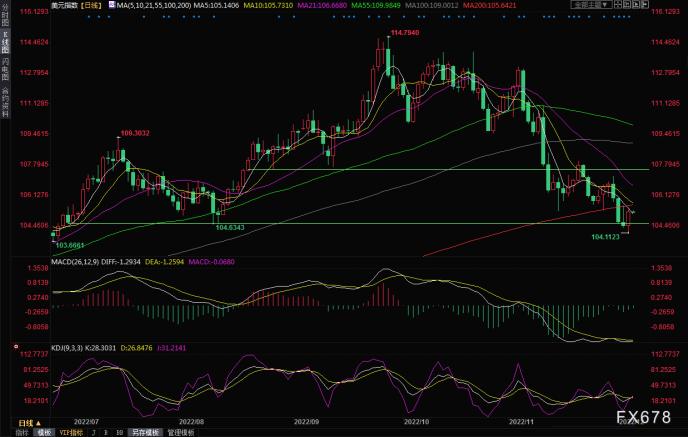
Task: Click the 管理模板 button
Action: tap(181, 433)
